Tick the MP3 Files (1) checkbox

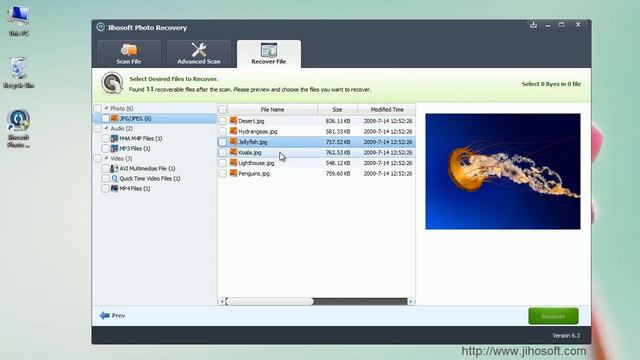(x=105, y=149)
